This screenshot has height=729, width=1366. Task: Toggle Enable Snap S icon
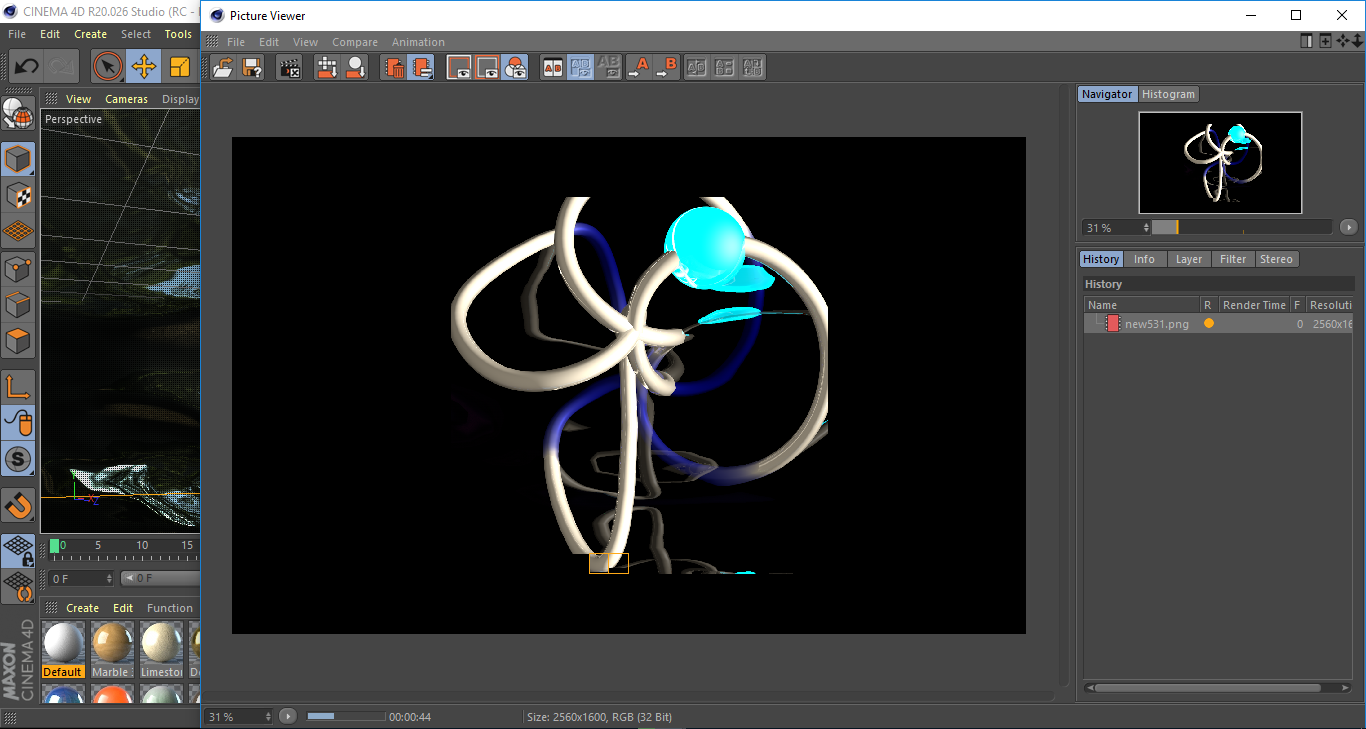(x=18, y=460)
